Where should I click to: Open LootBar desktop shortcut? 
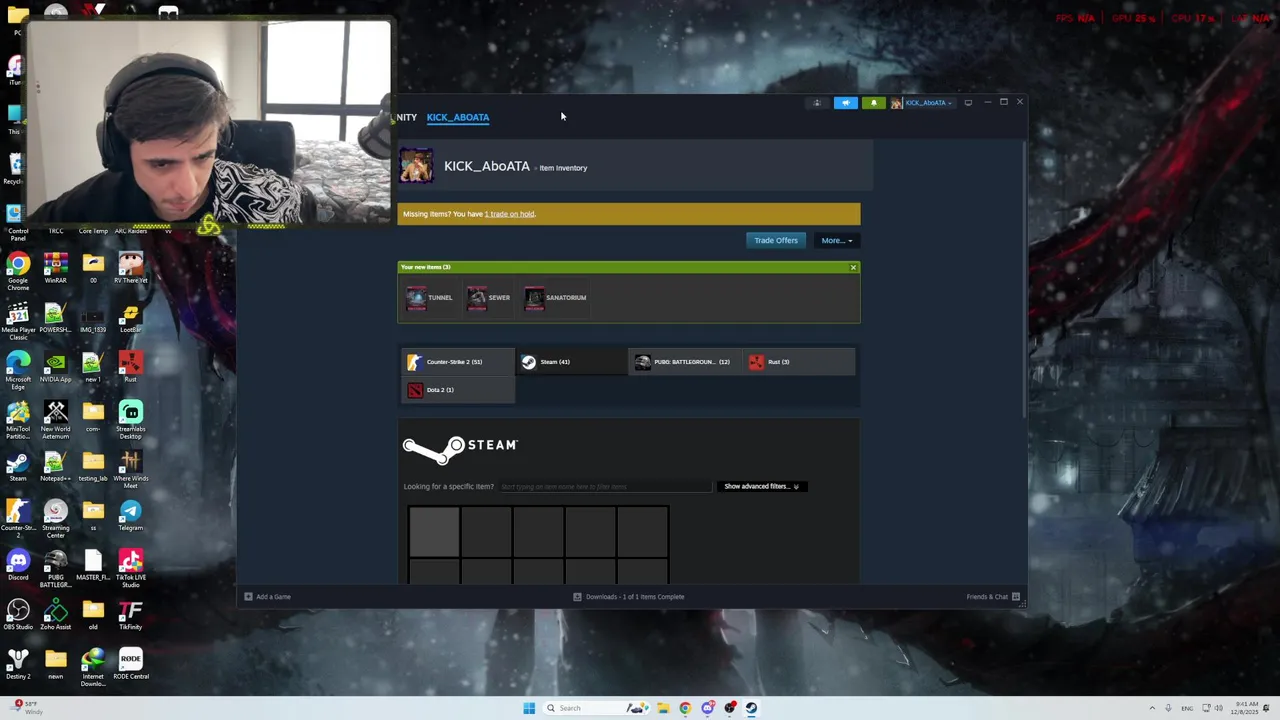pyautogui.click(x=130, y=317)
